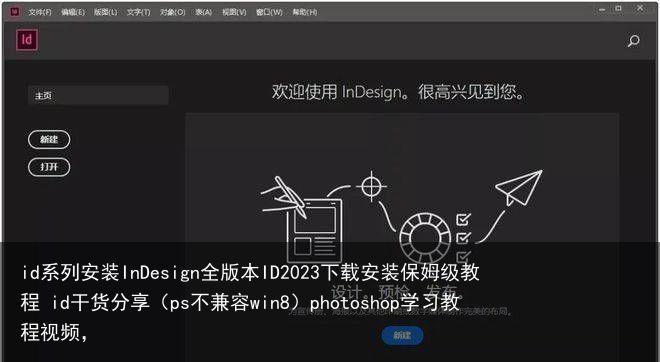Image resolution: width=660 pixels, height=362 pixels.
Task: Click the 新建 button in left sidebar
Action: point(49,139)
